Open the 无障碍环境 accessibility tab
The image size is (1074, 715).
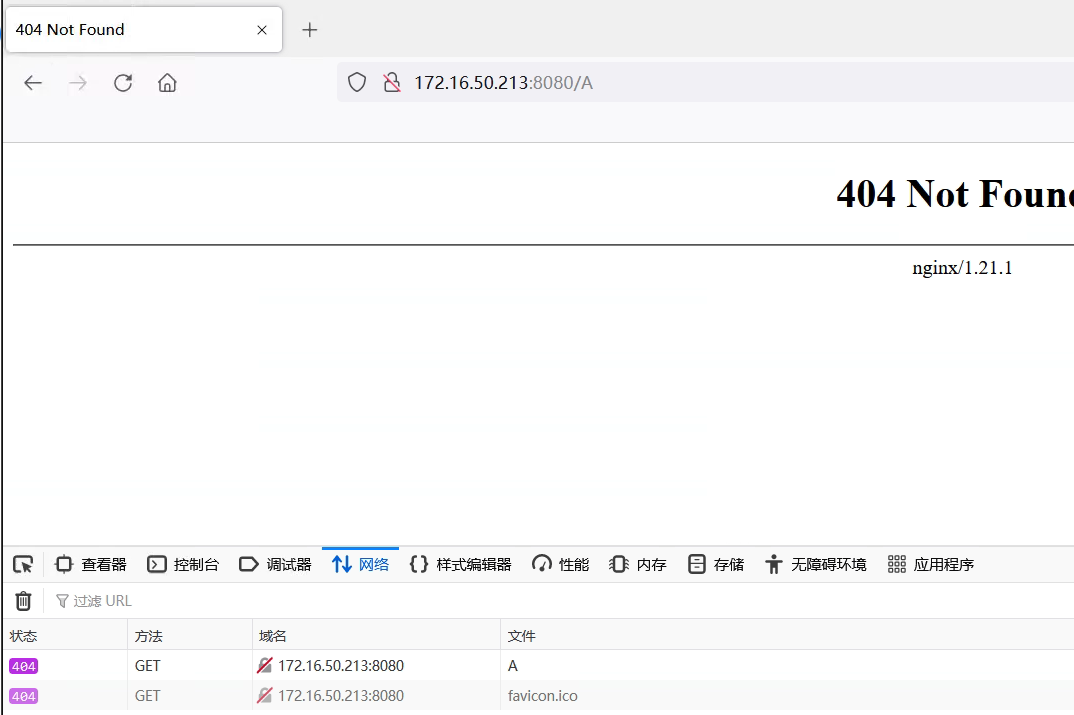(x=816, y=564)
